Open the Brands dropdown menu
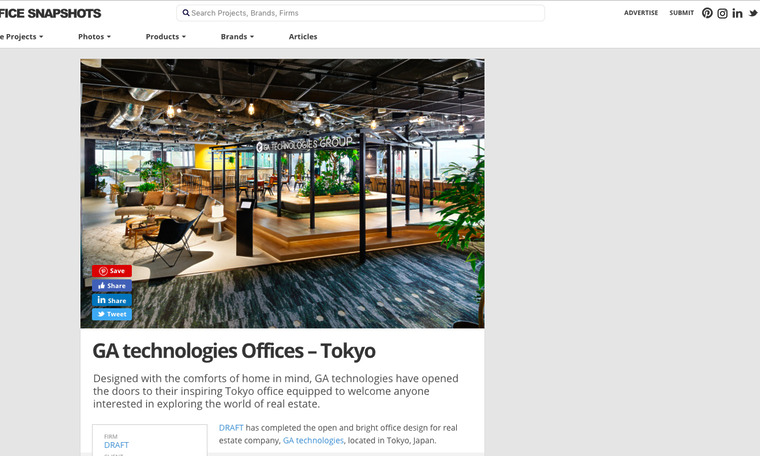Viewport: 760px width, 456px height. [237, 36]
